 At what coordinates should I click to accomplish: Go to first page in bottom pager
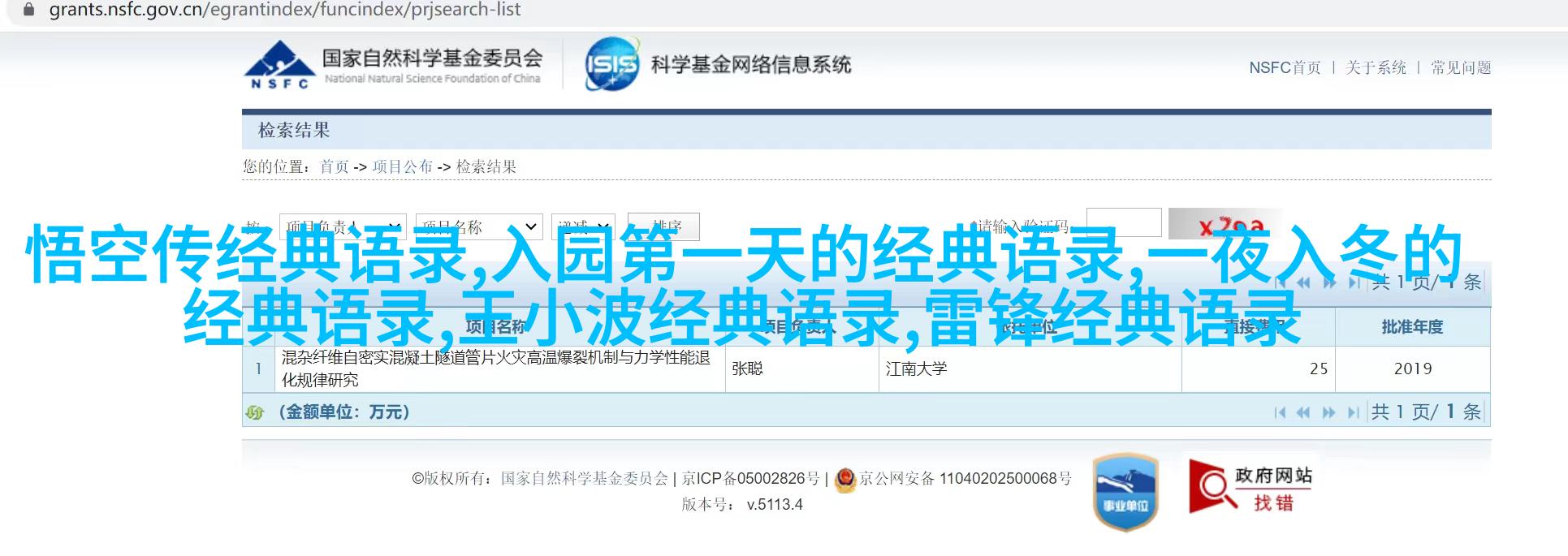(1281, 412)
